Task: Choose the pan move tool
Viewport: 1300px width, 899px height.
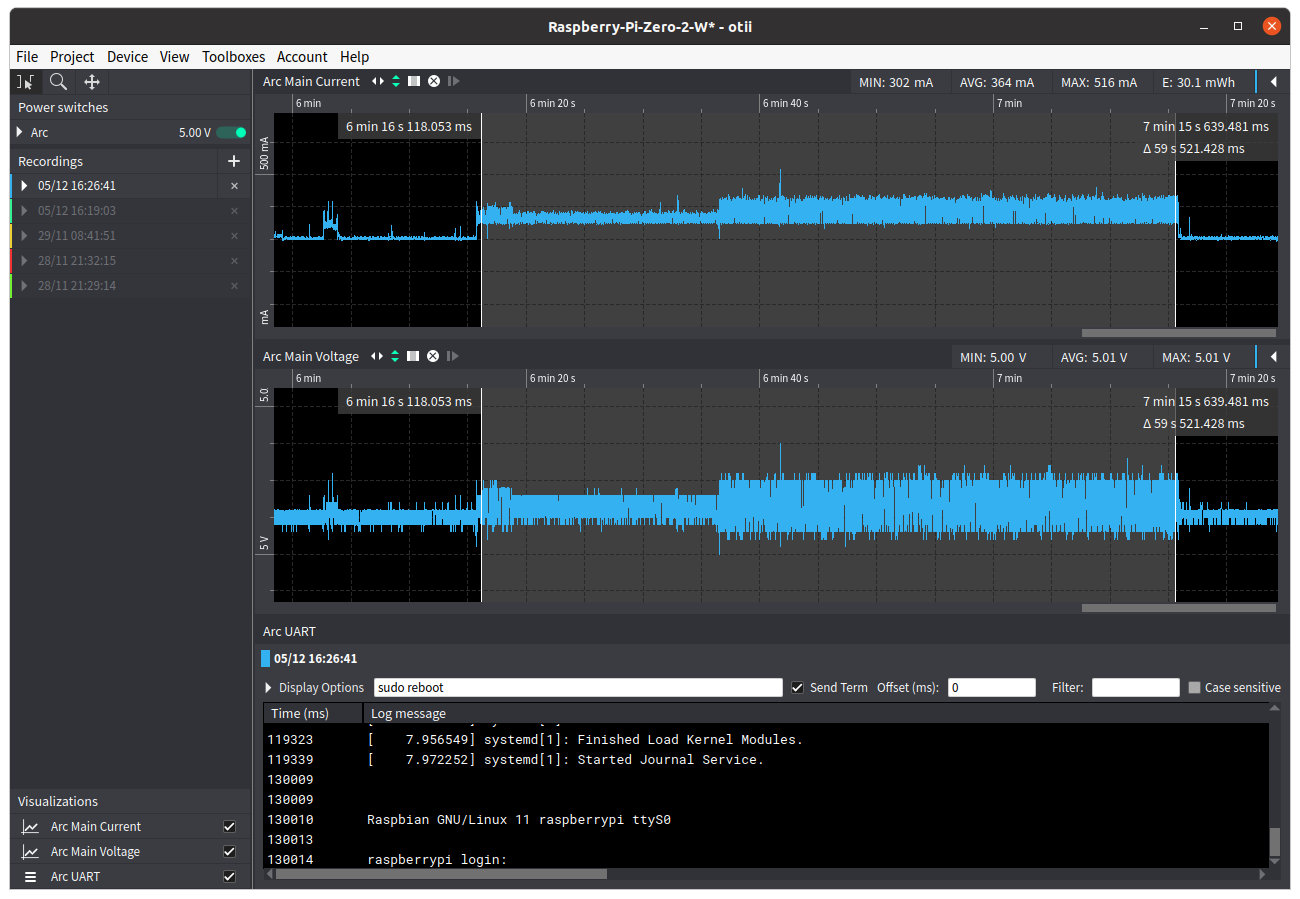Action: pos(92,82)
